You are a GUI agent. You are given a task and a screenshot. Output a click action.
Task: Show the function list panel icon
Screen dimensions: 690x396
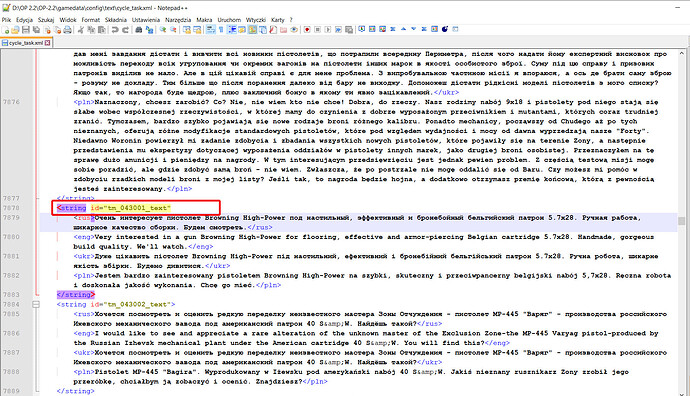click(273, 29)
